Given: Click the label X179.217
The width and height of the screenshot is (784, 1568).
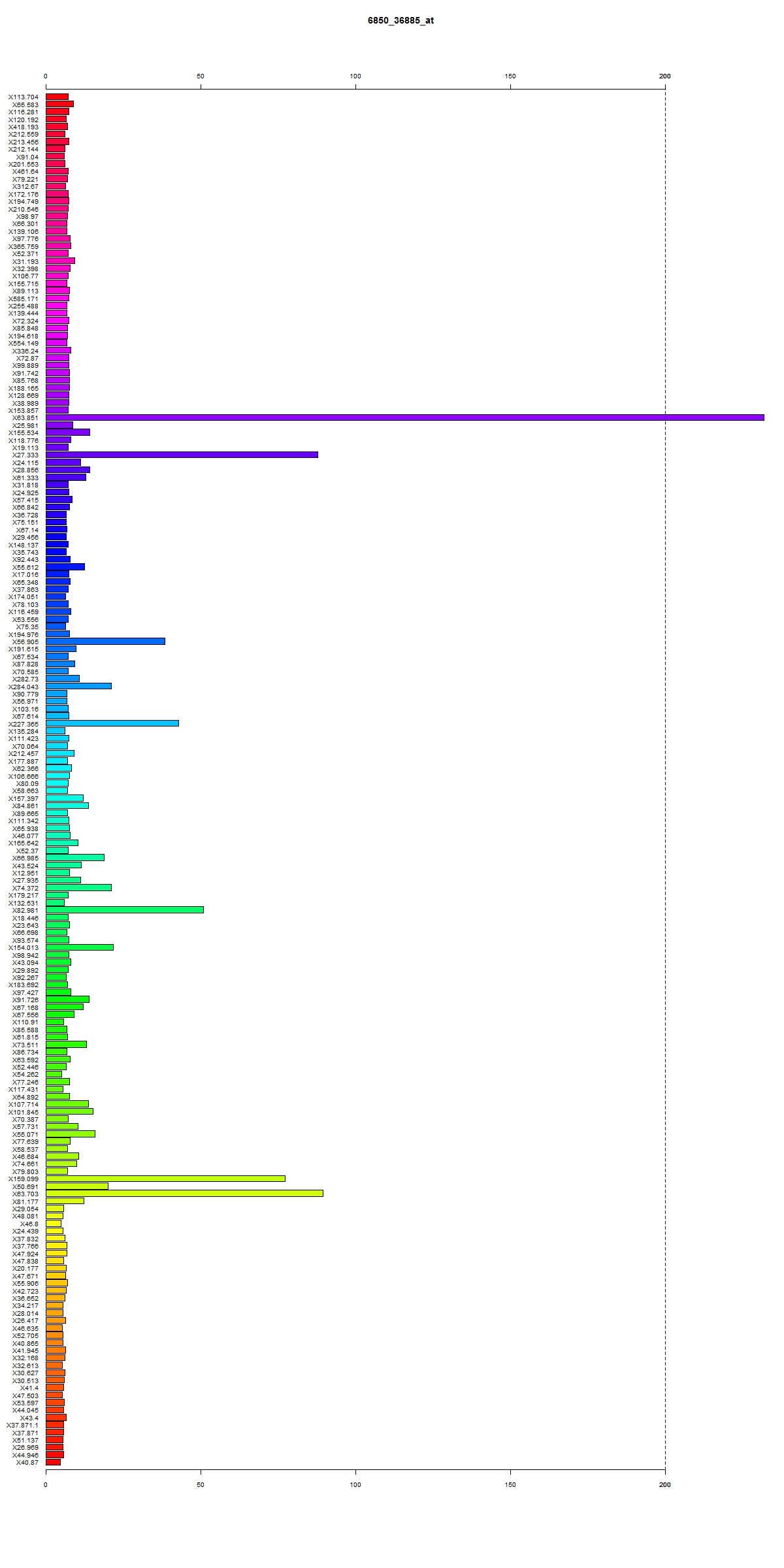Looking at the screenshot, I should [24, 895].
